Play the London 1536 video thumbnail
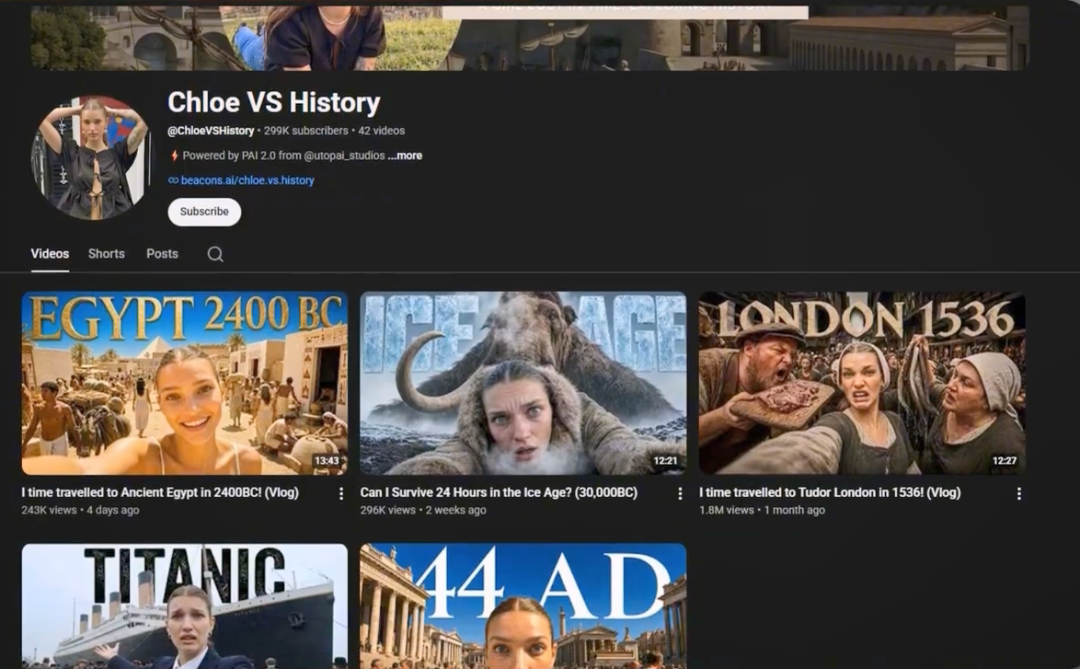Viewport: 1080px width, 669px height. pos(862,383)
